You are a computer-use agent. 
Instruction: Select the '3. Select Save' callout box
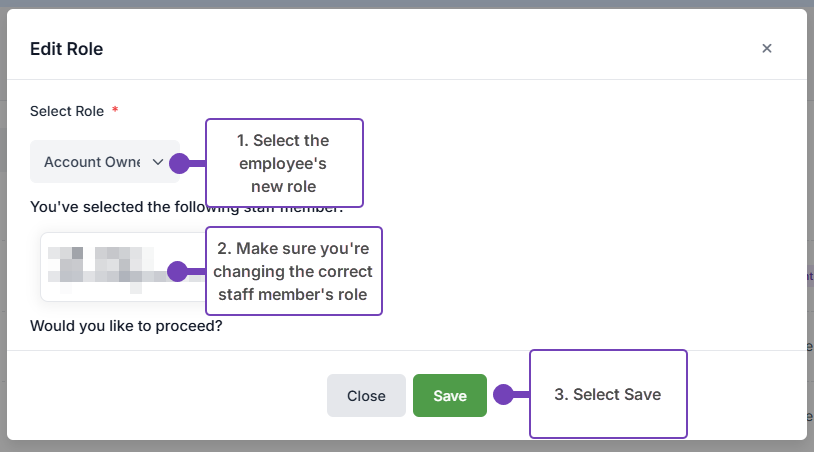coord(608,394)
